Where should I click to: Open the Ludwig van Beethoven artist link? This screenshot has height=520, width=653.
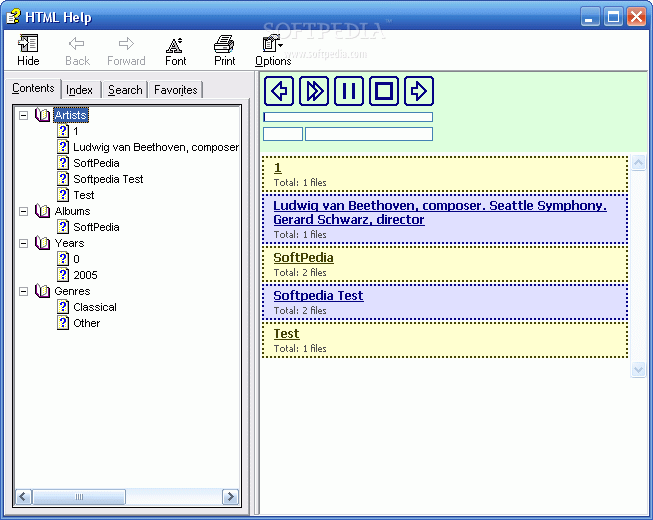440,213
